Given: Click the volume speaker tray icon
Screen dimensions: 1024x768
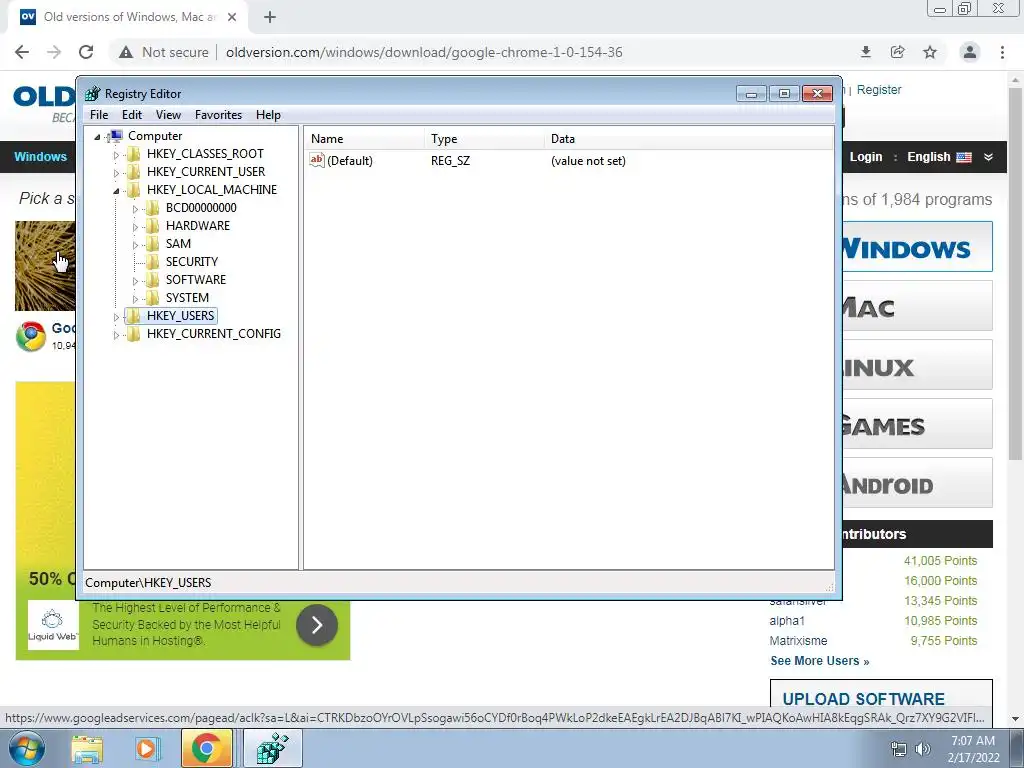Looking at the screenshot, I should point(923,749).
